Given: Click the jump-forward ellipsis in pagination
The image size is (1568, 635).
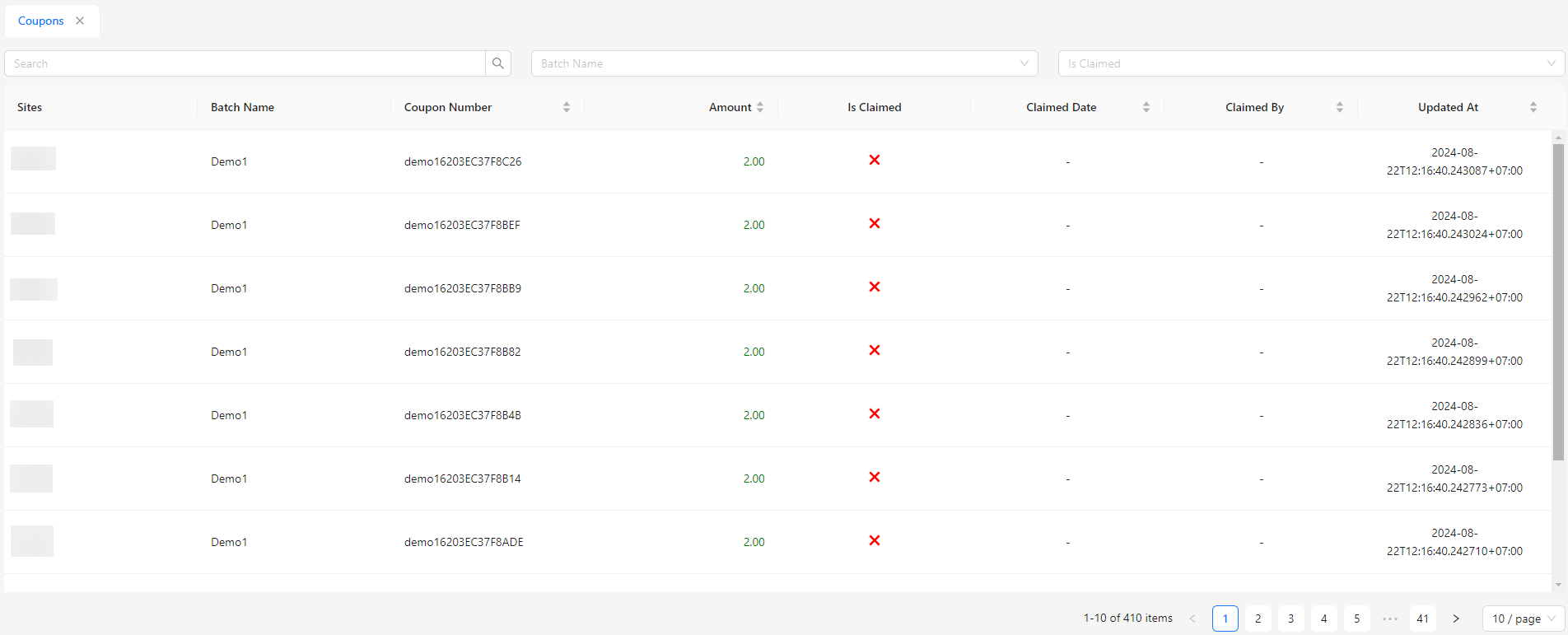Looking at the screenshot, I should point(1390,619).
